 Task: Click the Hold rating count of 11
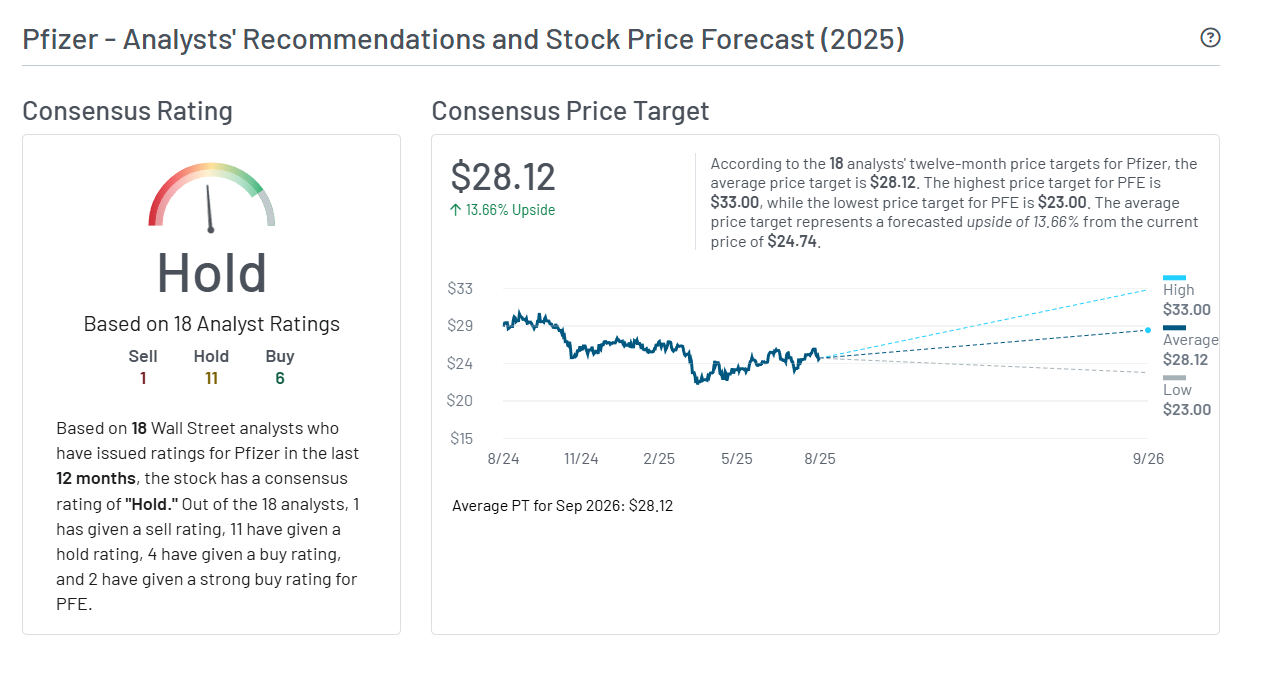click(211, 378)
